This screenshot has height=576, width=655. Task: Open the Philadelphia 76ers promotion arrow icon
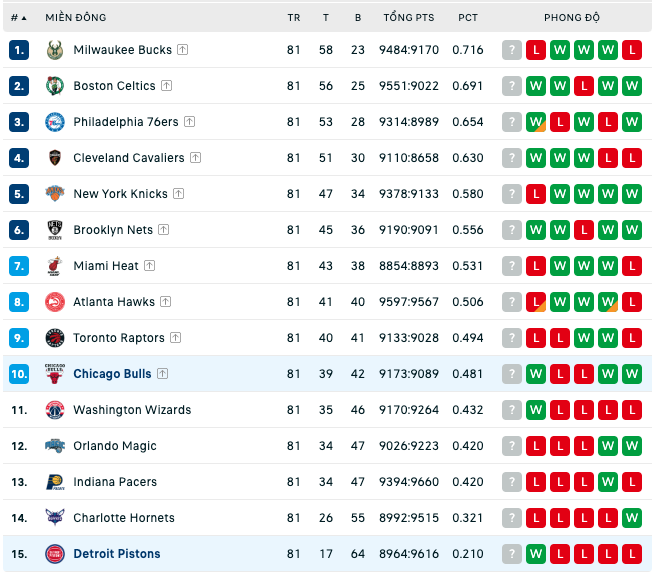pos(190,122)
